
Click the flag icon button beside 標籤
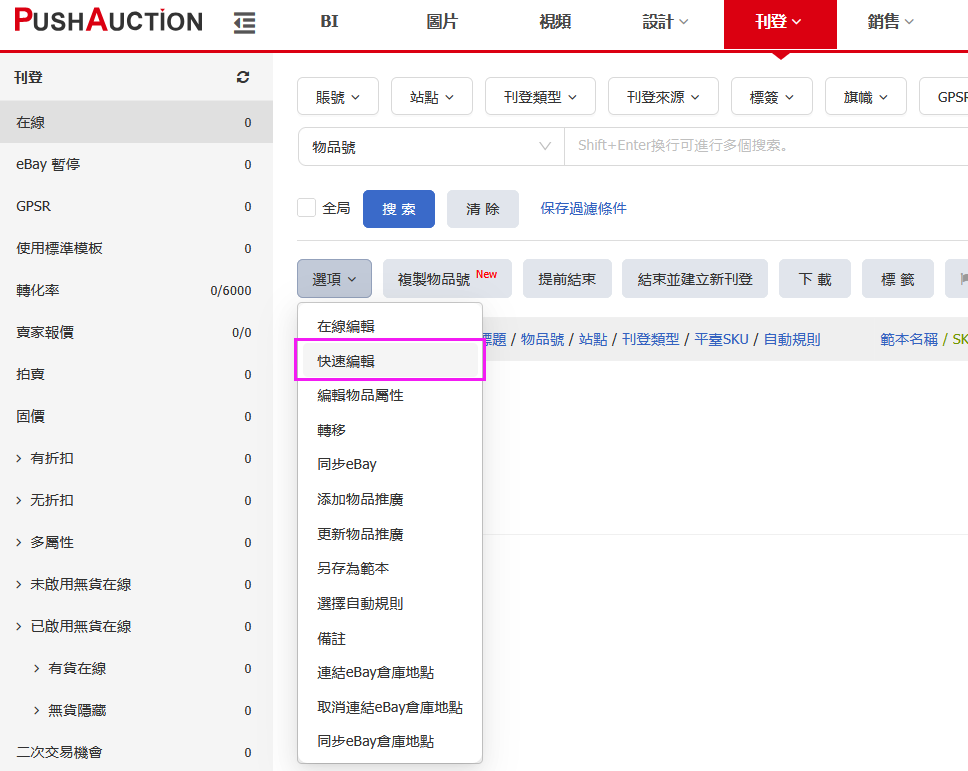(958, 279)
